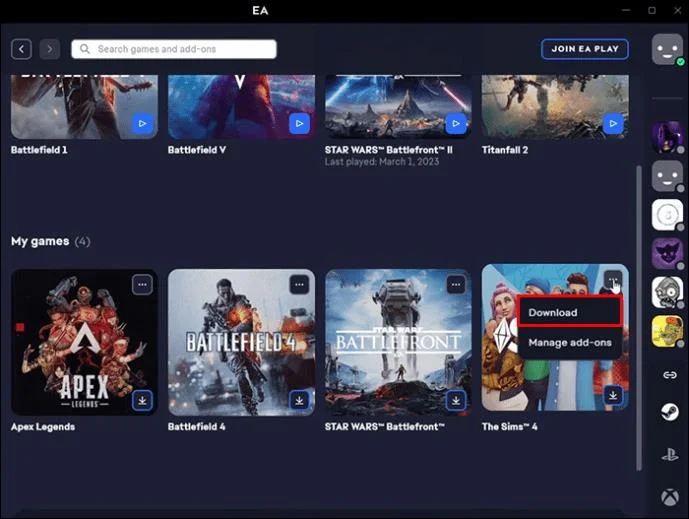Open the Battlefield V cover thumbnail
This screenshot has width=689, height=519.
238,105
